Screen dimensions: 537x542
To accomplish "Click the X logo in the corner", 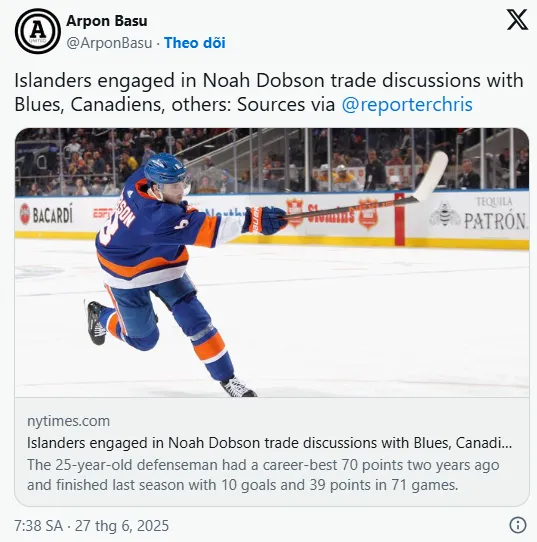I will [x=517, y=20].
